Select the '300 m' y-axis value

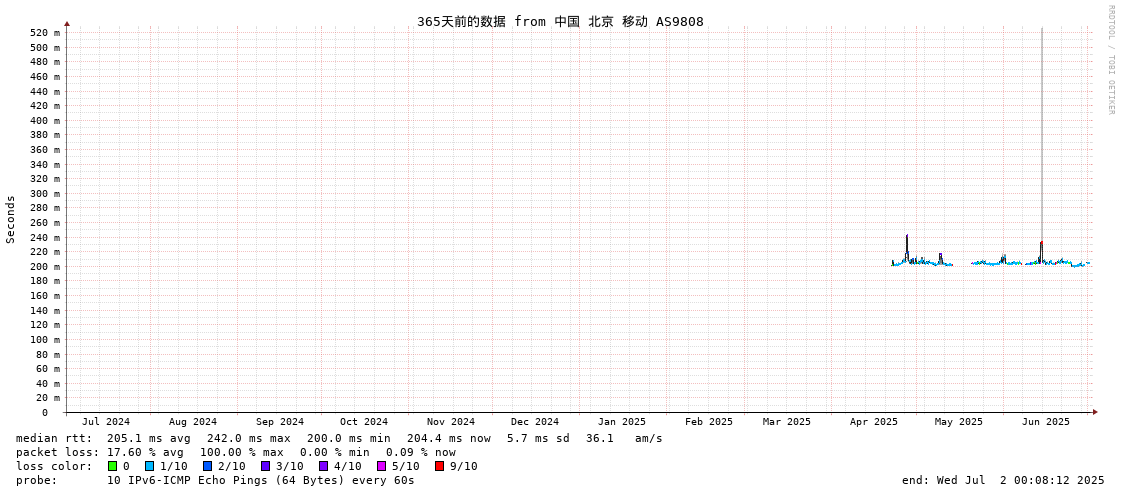coord(45,194)
